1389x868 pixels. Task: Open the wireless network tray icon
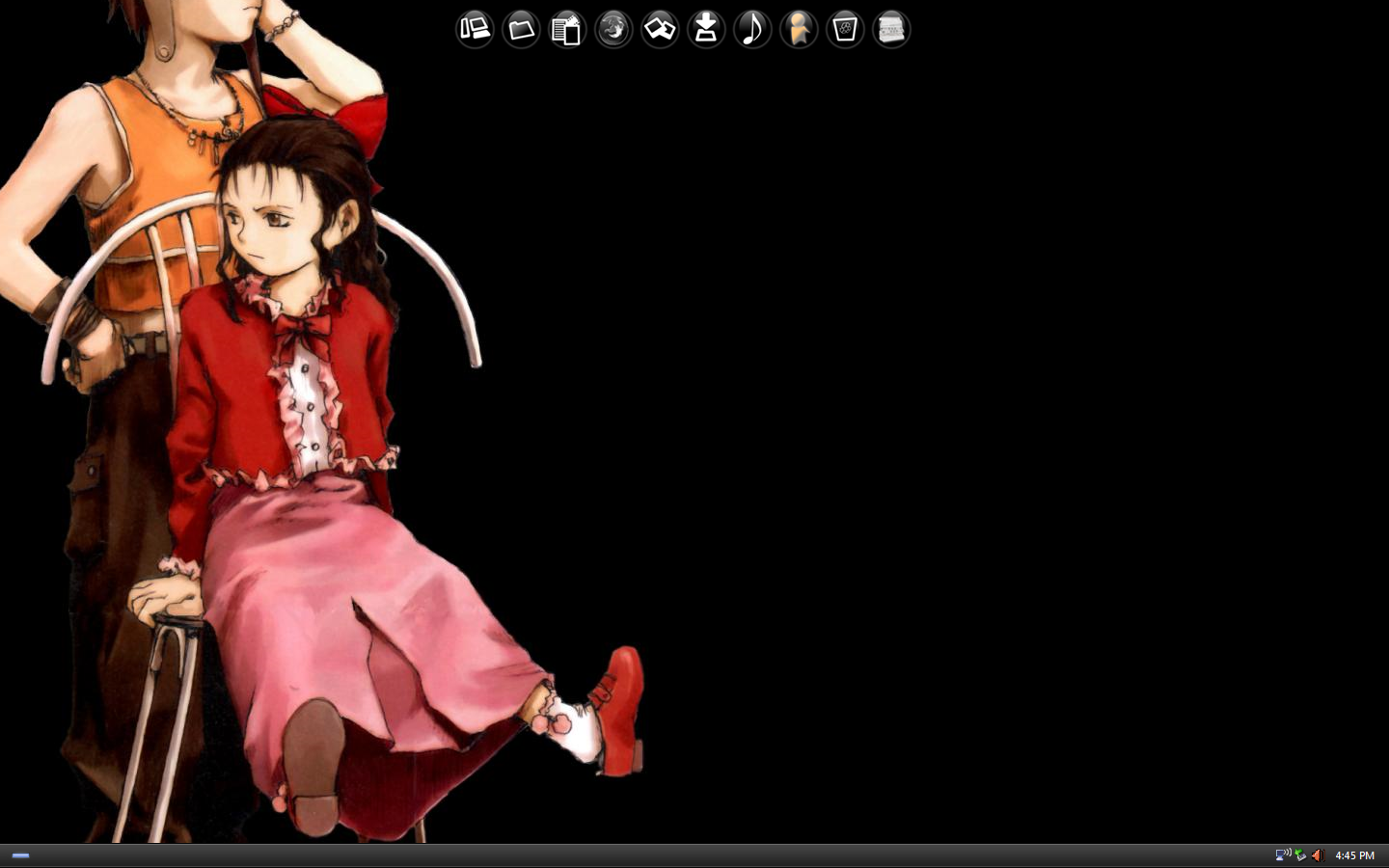point(1283,854)
